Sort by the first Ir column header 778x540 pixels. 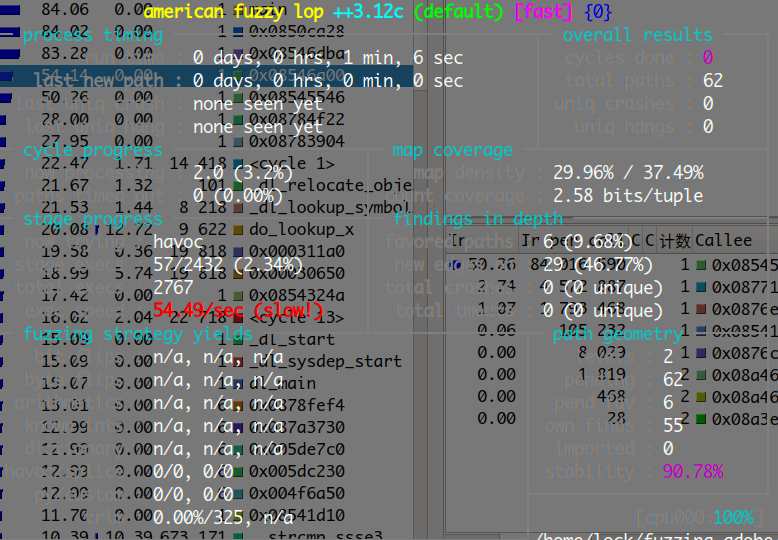tap(483, 240)
